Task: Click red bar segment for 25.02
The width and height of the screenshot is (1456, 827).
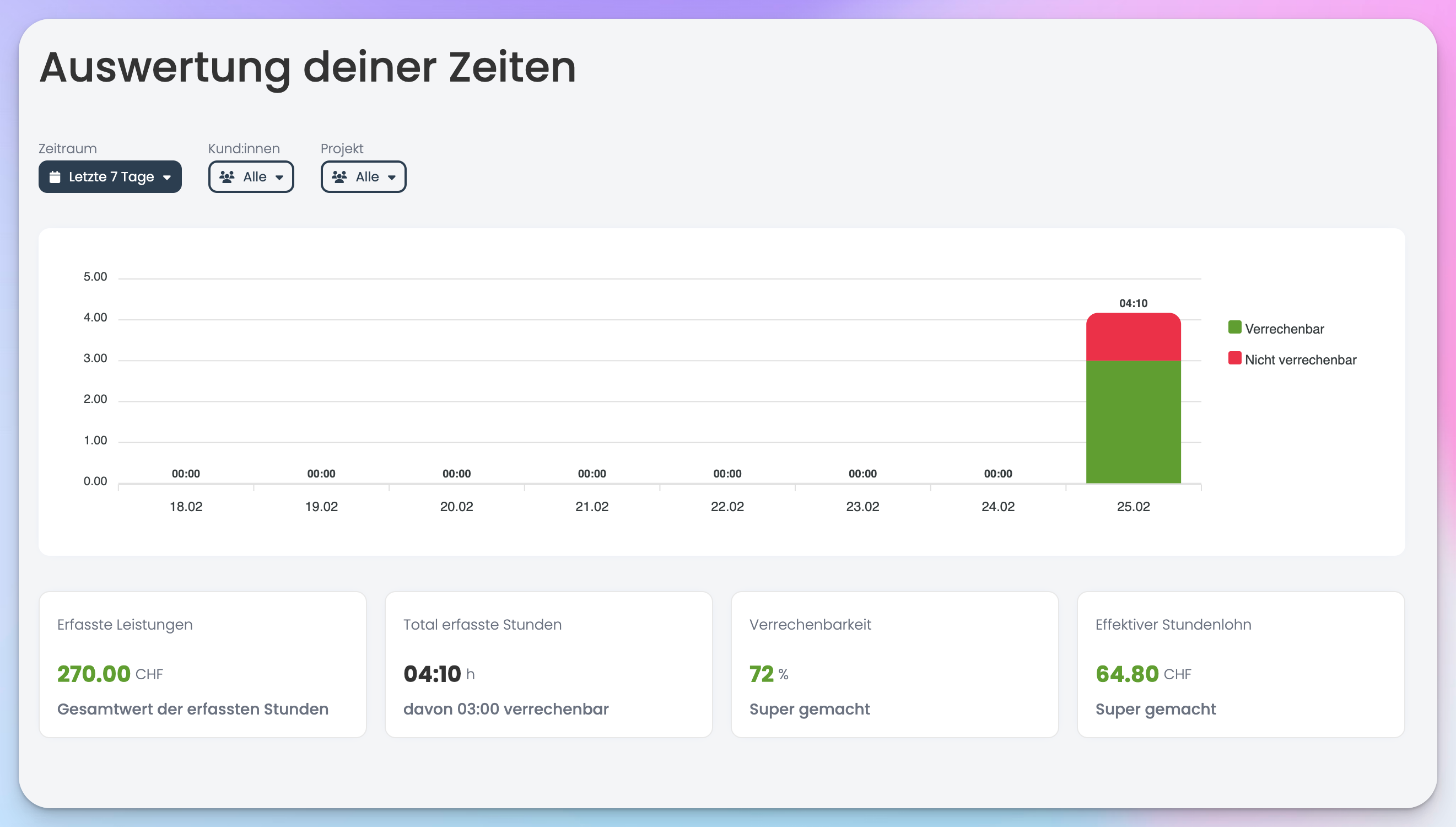Action: click(1134, 337)
